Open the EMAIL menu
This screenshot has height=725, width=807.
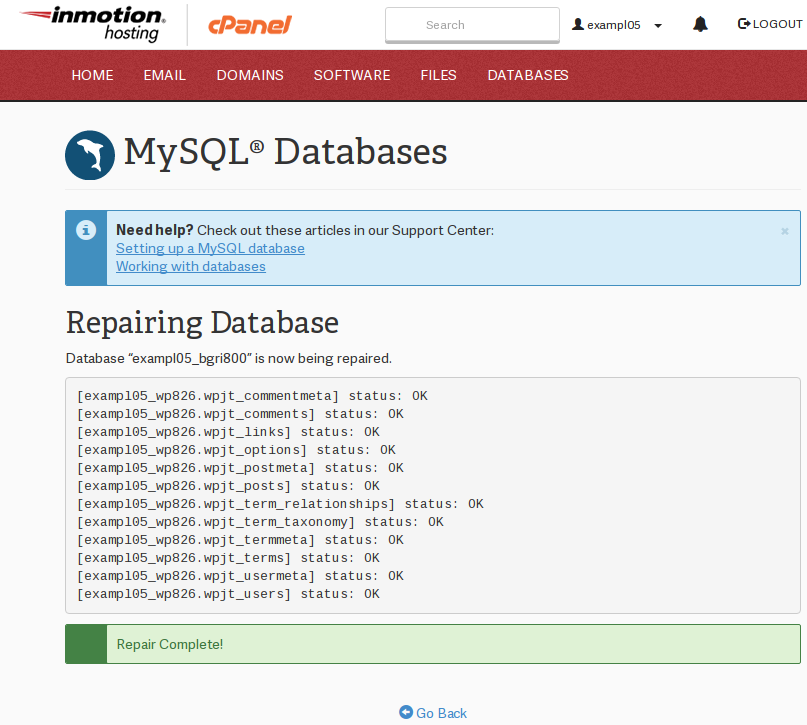[165, 75]
